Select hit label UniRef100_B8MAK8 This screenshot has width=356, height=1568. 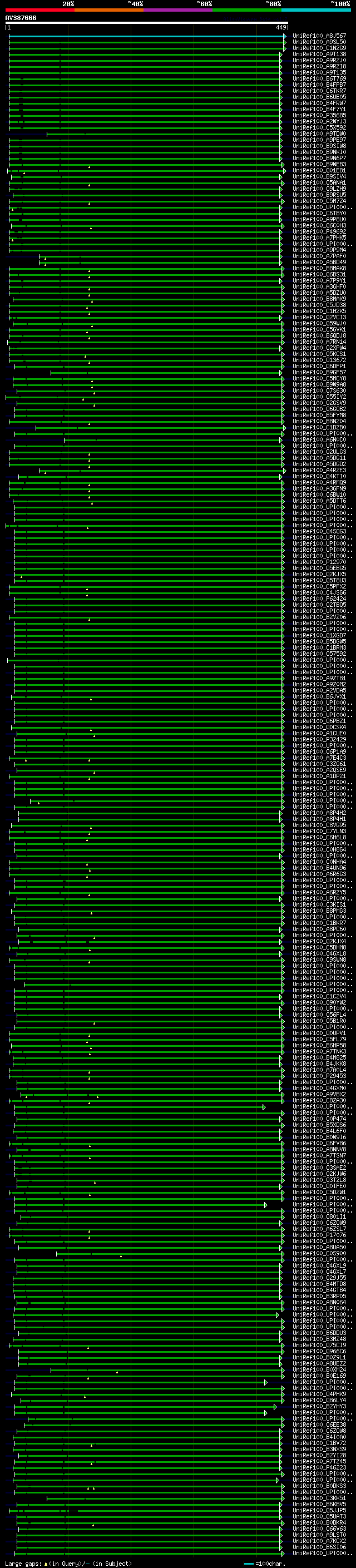(319, 269)
